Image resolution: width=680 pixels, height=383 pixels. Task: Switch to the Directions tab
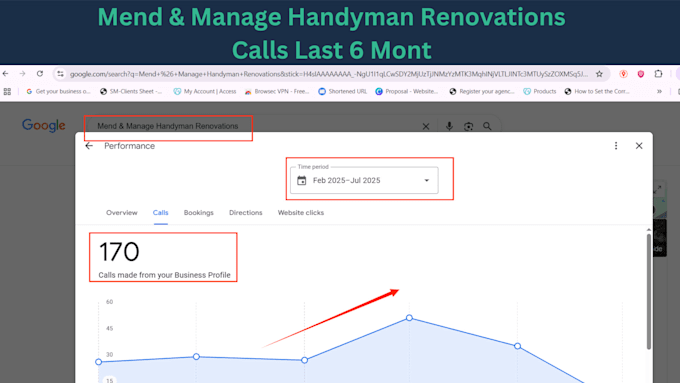(x=246, y=213)
